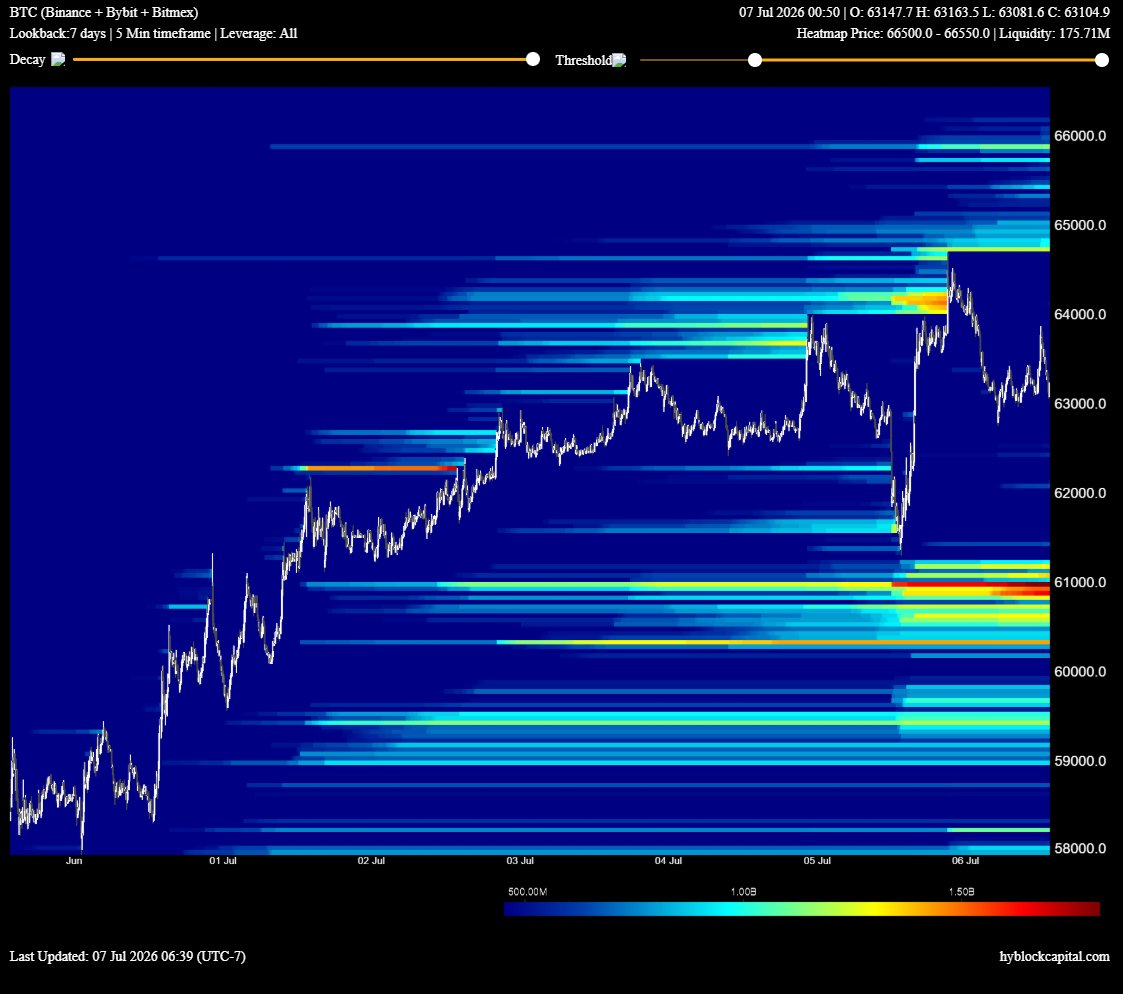Click the 500.00M legend label
Screen dimensions: 1123x994
[x=528, y=892]
